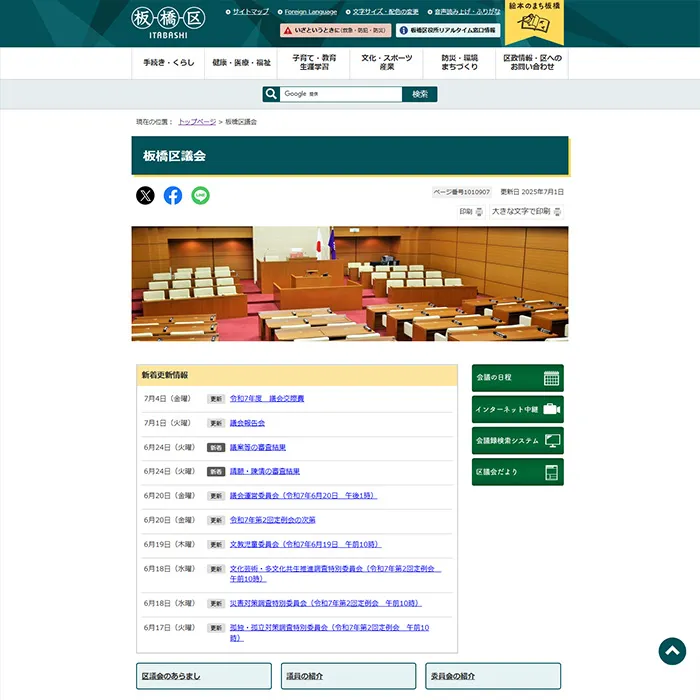This screenshot has height=700, width=700.
Task: Click printer icon beside 大きな文字で印刷
Action: [x=557, y=212]
